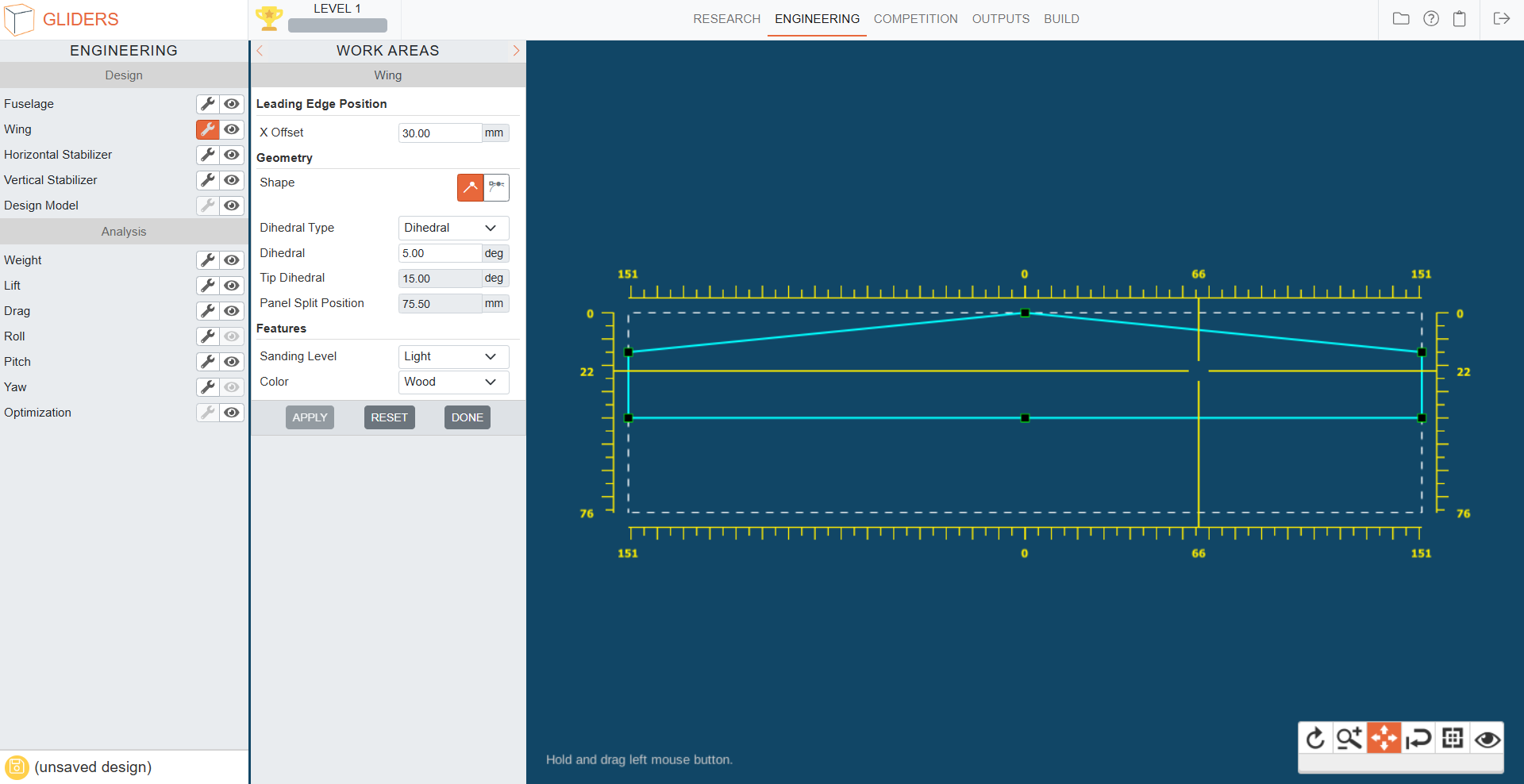The height and width of the screenshot is (784, 1524).
Task: Go to the RESEARCH tab
Action: click(x=726, y=19)
